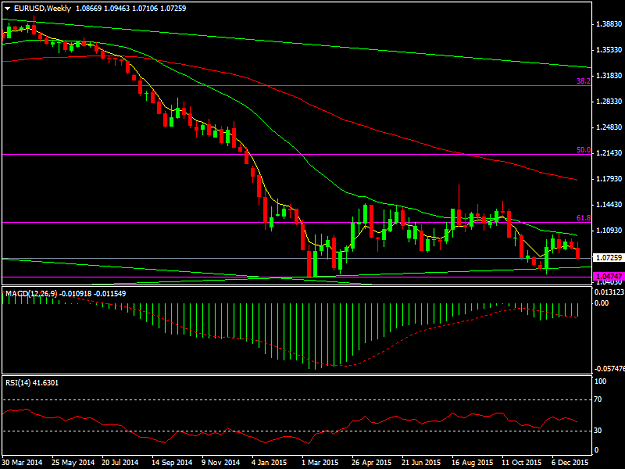Click the 1.35330 price scale value

point(609,50)
